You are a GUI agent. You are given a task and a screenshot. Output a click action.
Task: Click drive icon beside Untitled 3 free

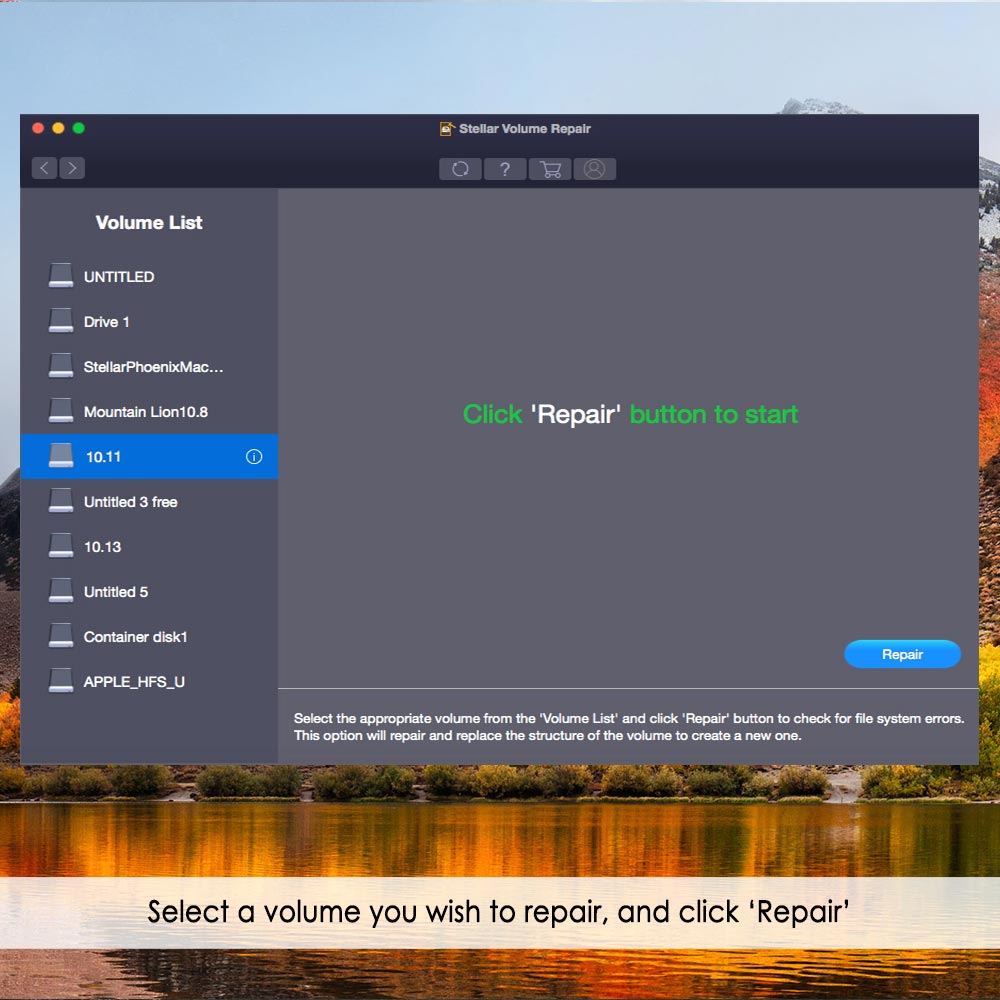point(61,501)
